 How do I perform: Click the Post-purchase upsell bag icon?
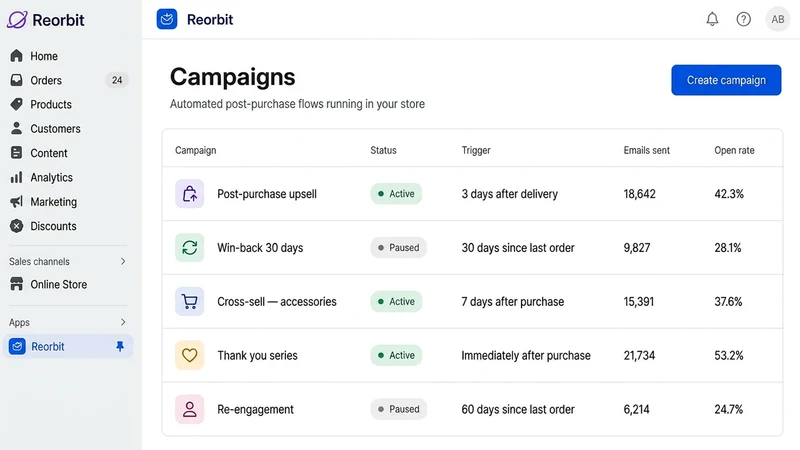coord(189,194)
